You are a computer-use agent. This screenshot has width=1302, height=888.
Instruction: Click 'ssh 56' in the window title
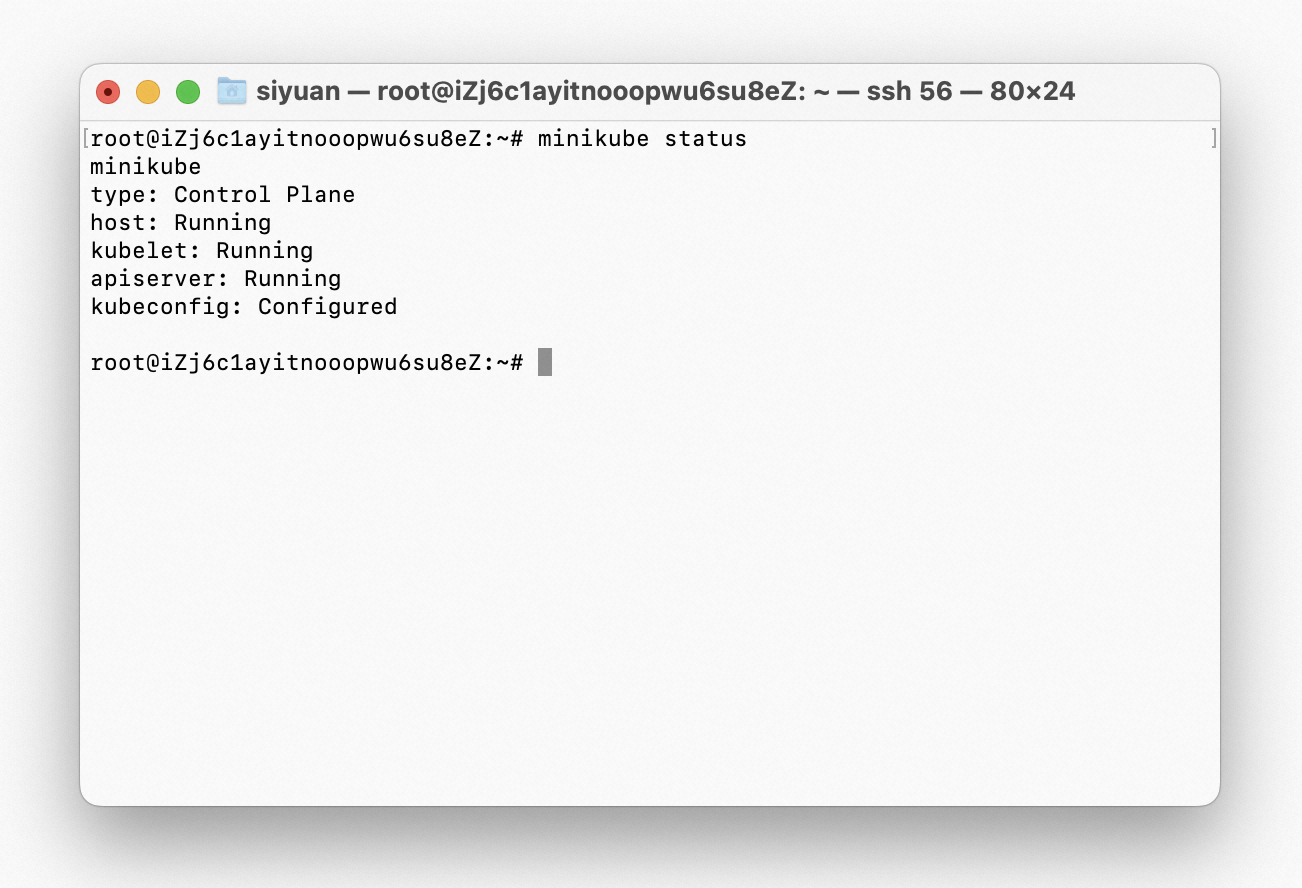click(x=909, y=91)
